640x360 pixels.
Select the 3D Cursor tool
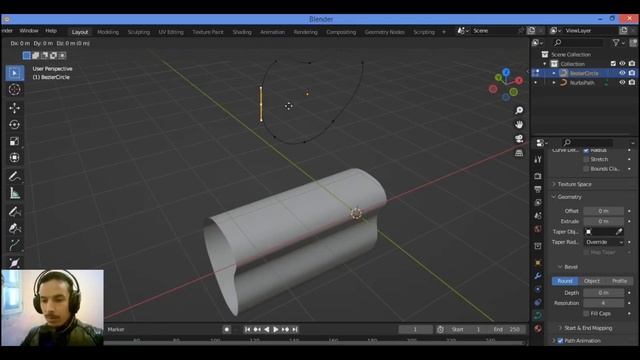tap(15, 89)
